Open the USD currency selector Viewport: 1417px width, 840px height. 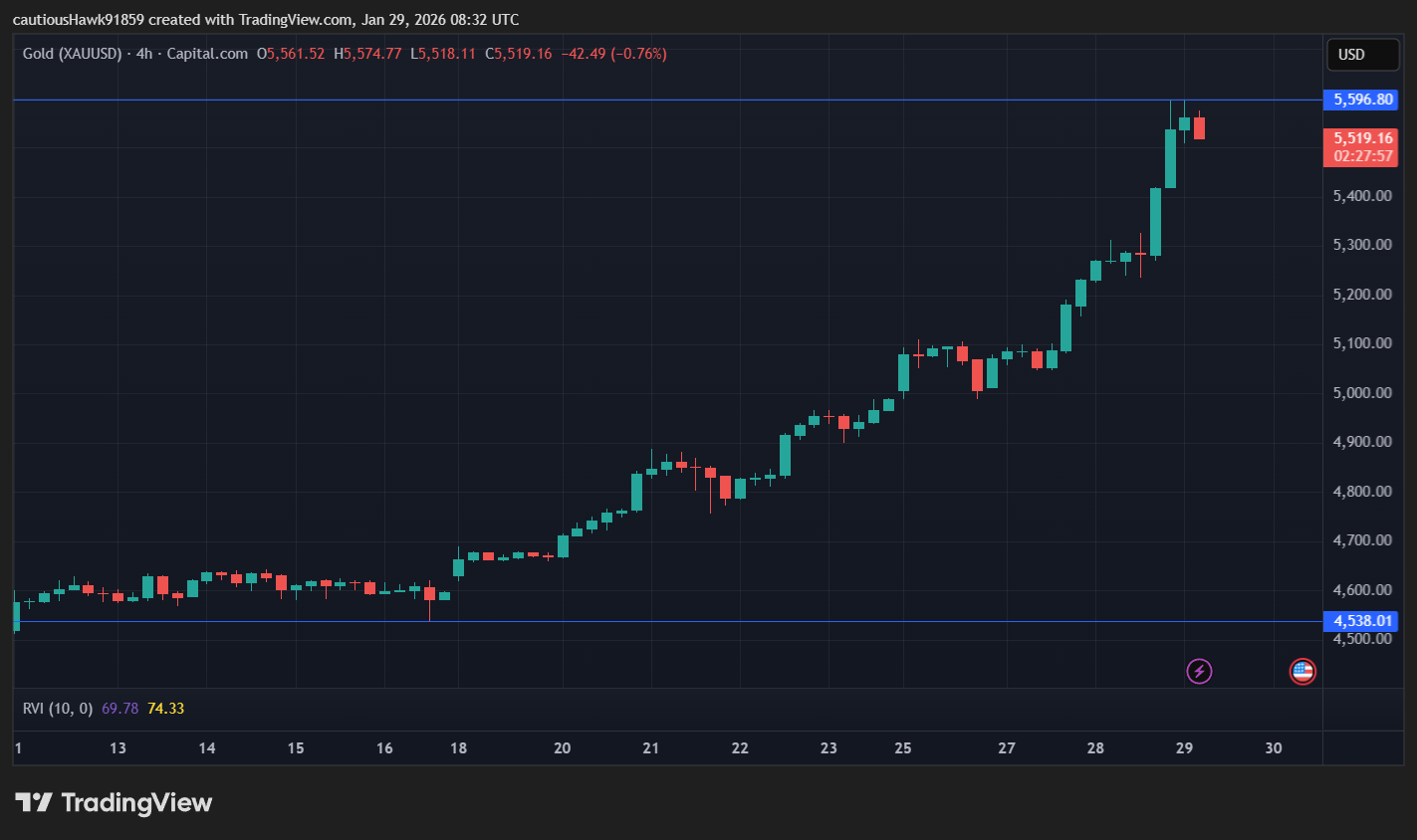pyautogui.click(x=1362, y=55)
